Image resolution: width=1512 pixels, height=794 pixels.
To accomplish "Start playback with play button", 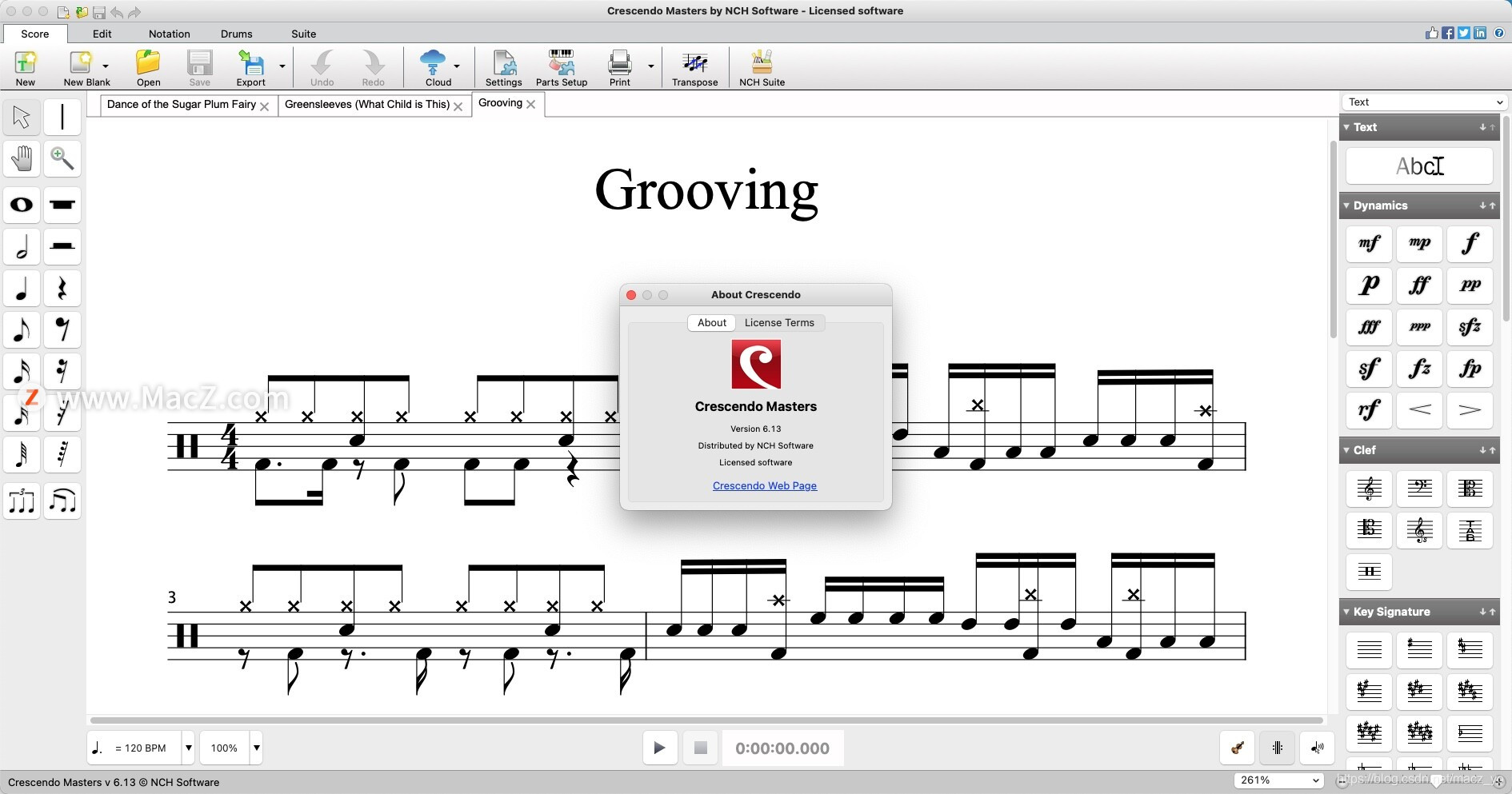I will 660,748.
